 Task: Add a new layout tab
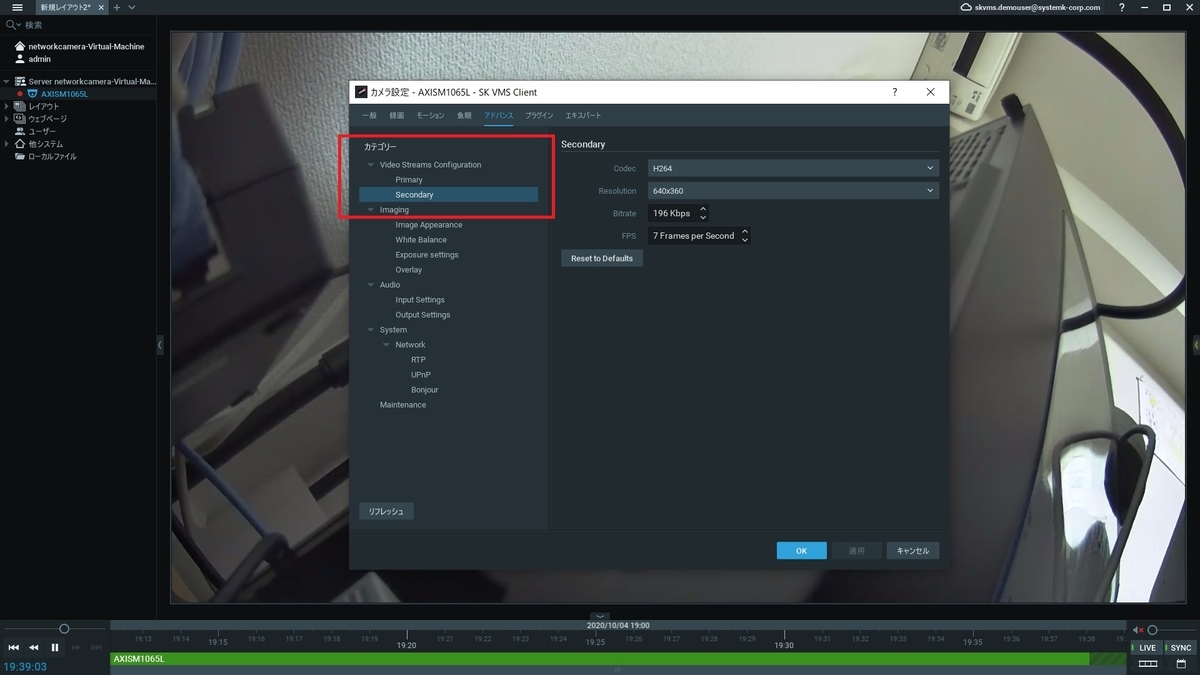[x=116, y=7]
